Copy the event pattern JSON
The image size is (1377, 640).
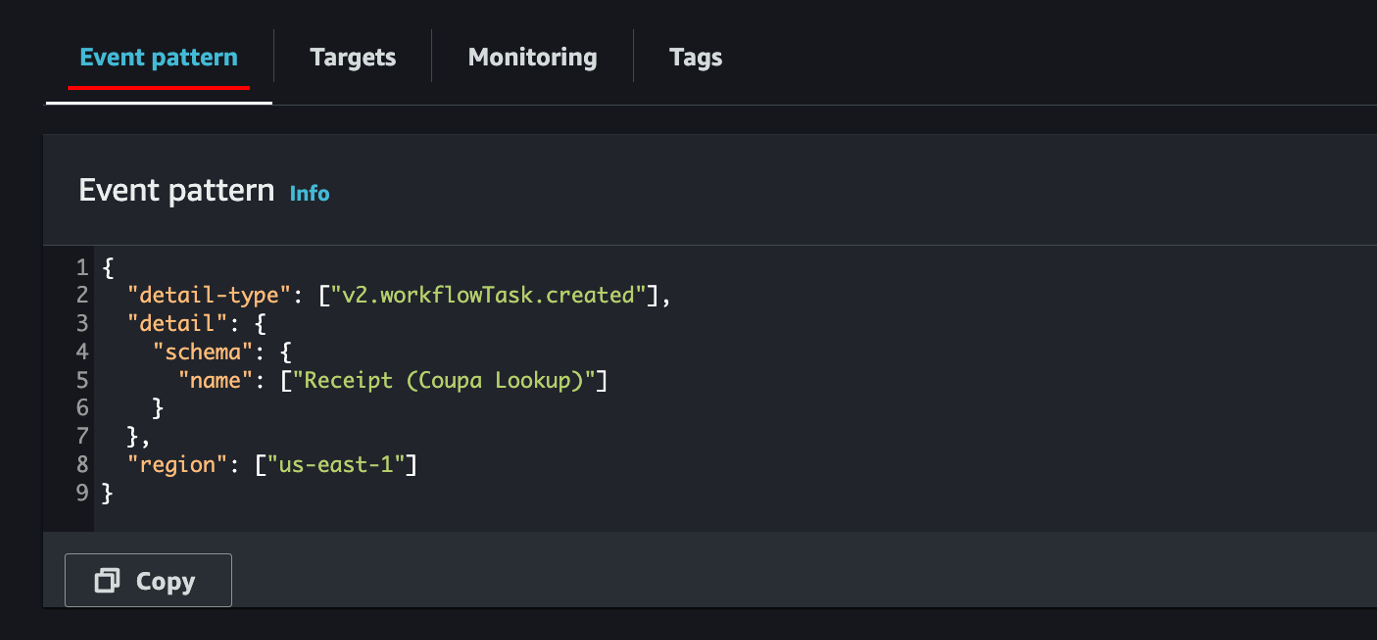pyautogui.click(x=148, y=581)
